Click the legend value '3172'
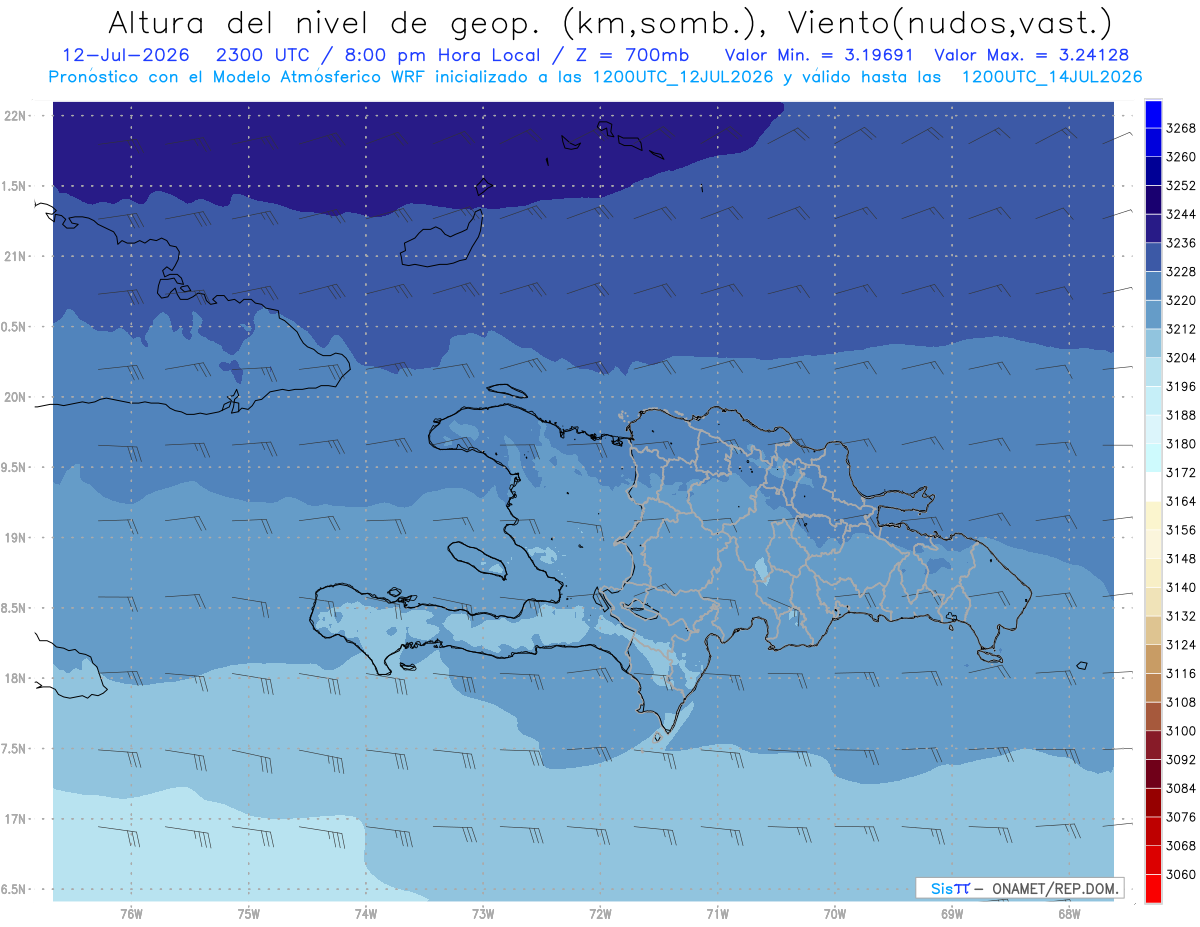This screenshot has height=927, width=1200. (1181, 472)
